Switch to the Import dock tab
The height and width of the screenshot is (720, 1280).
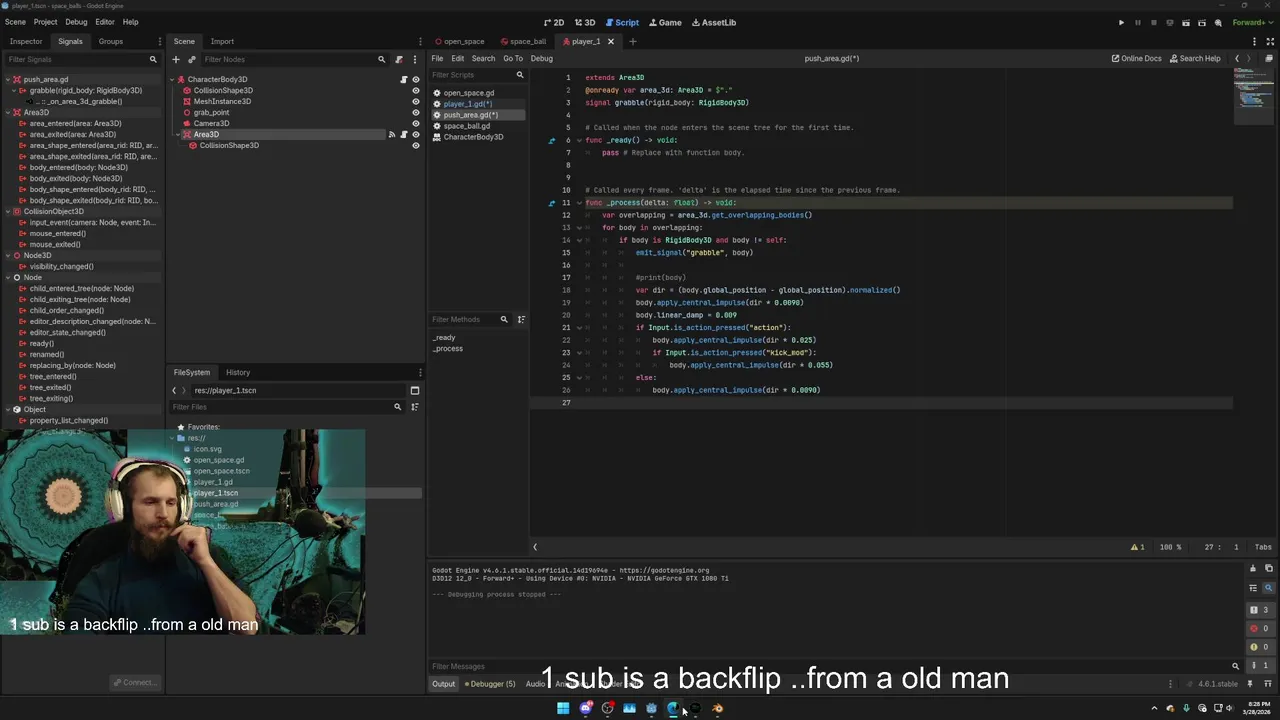[x=222, y=41]
